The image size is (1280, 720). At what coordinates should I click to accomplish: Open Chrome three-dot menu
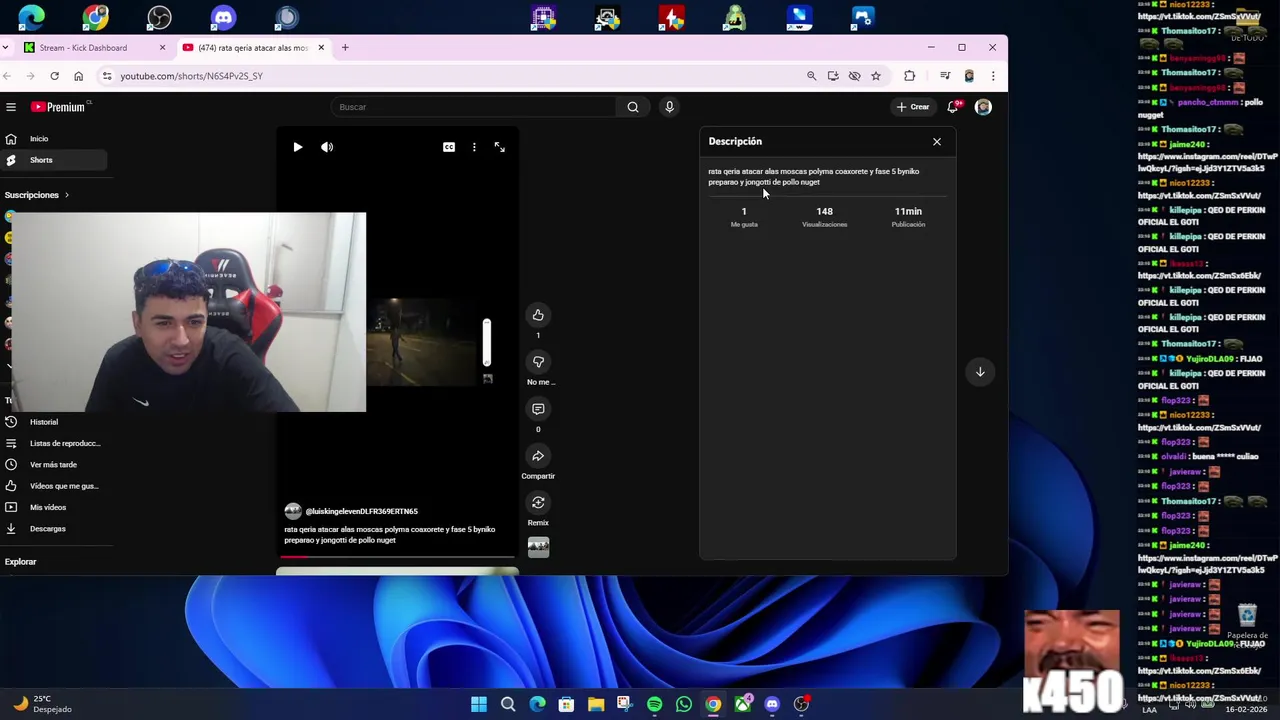point(993,76)
